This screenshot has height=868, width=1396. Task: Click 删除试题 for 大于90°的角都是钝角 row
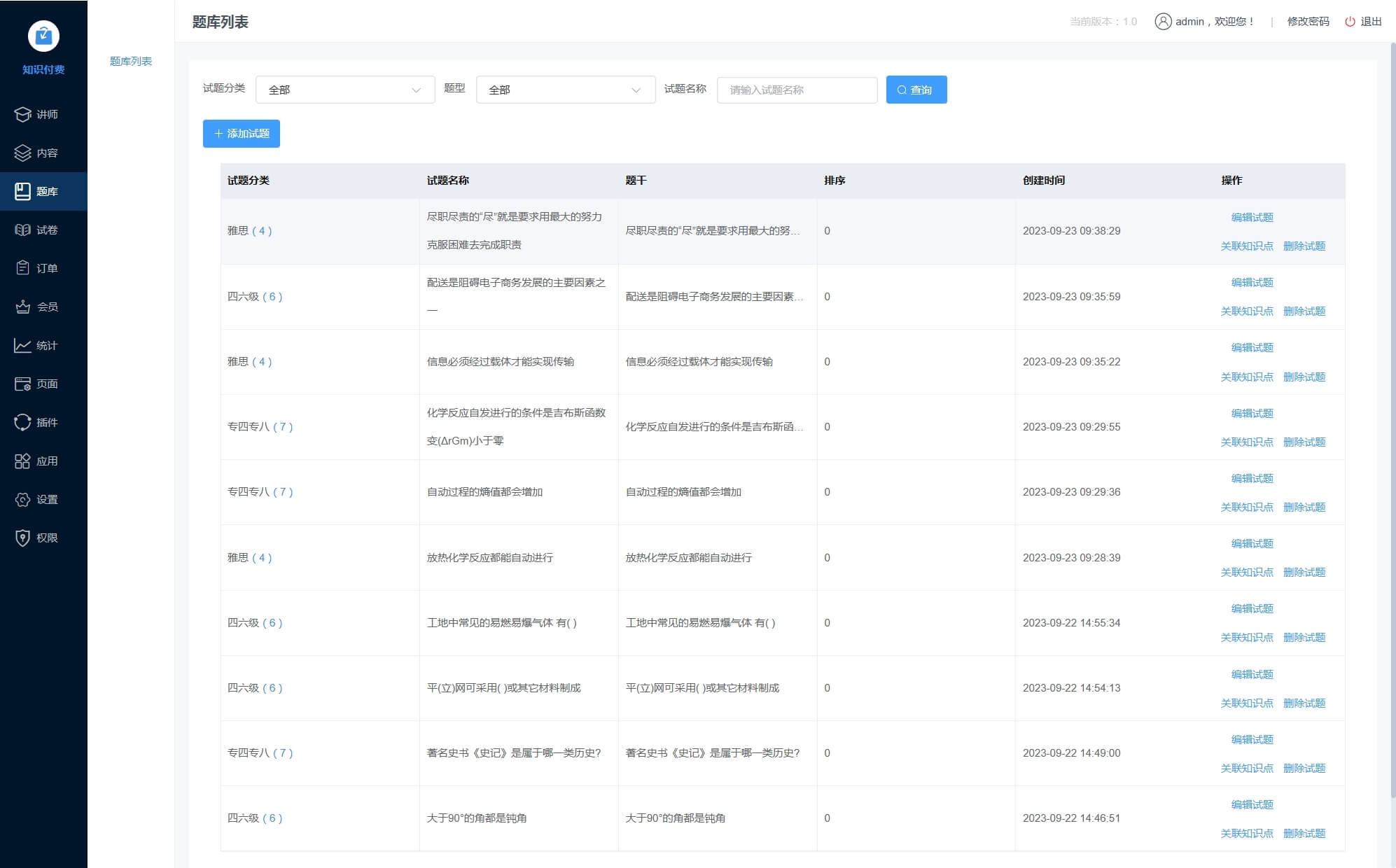1304,833
